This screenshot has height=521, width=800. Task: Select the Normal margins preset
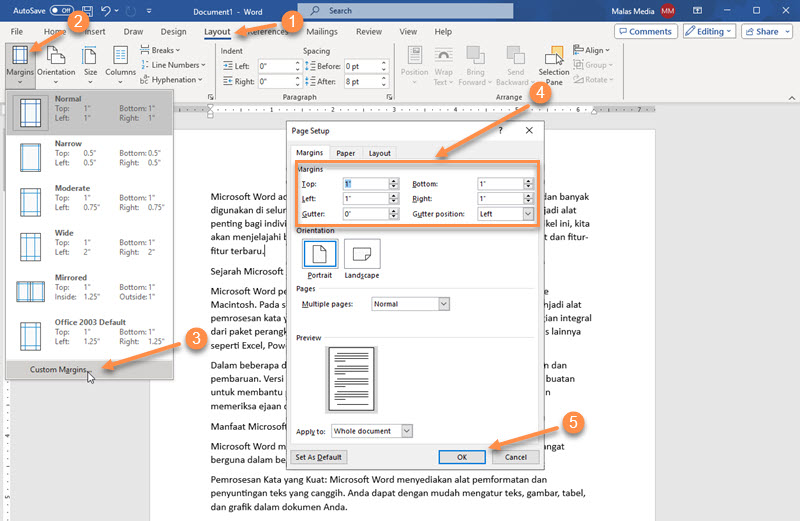click(x=90, y=112)
